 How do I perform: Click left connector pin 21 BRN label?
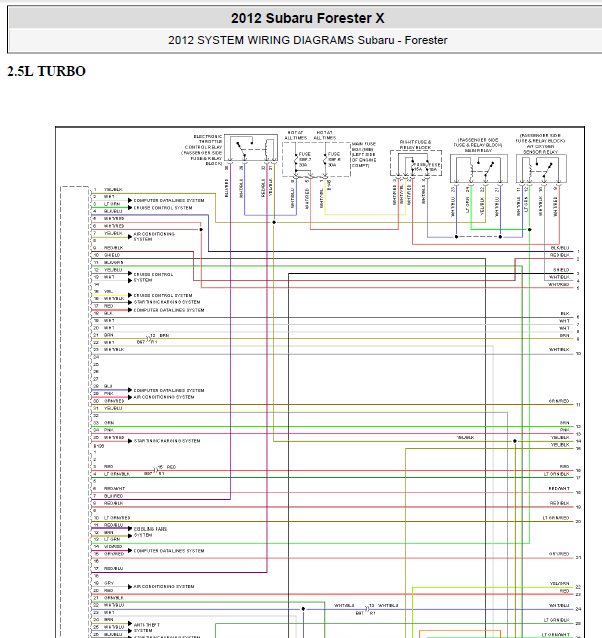108,335
